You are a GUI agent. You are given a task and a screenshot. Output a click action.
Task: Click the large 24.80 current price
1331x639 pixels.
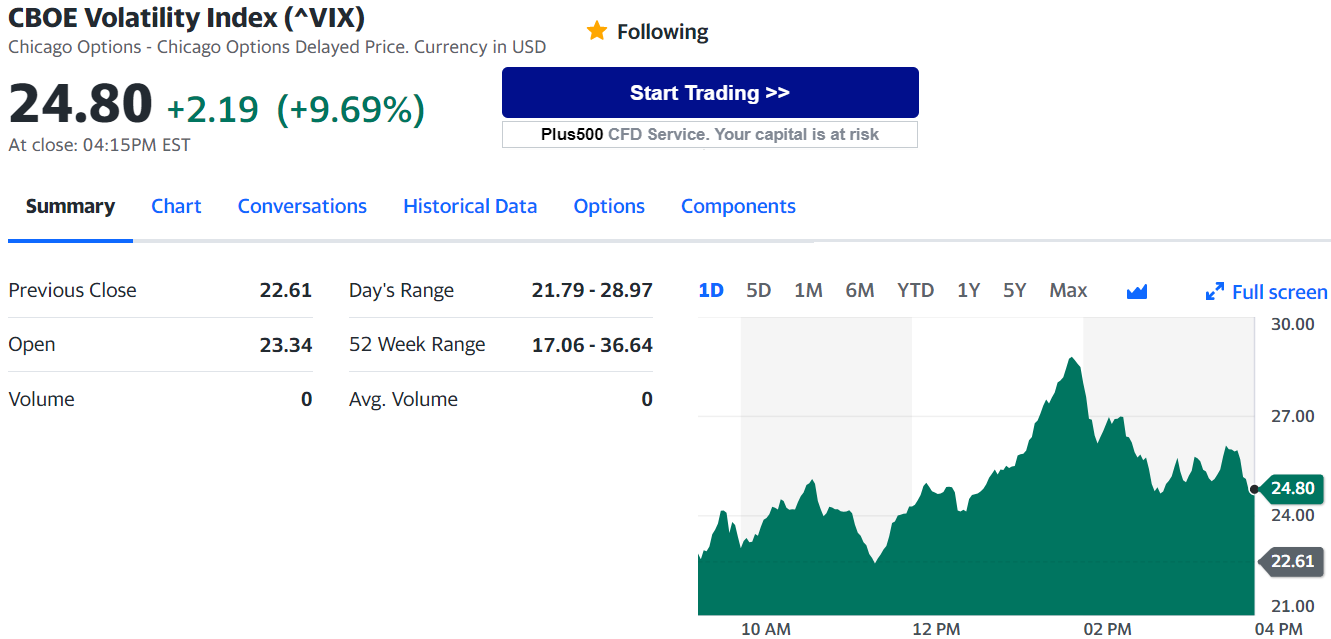pyautogui.click(x=80, y=104)
